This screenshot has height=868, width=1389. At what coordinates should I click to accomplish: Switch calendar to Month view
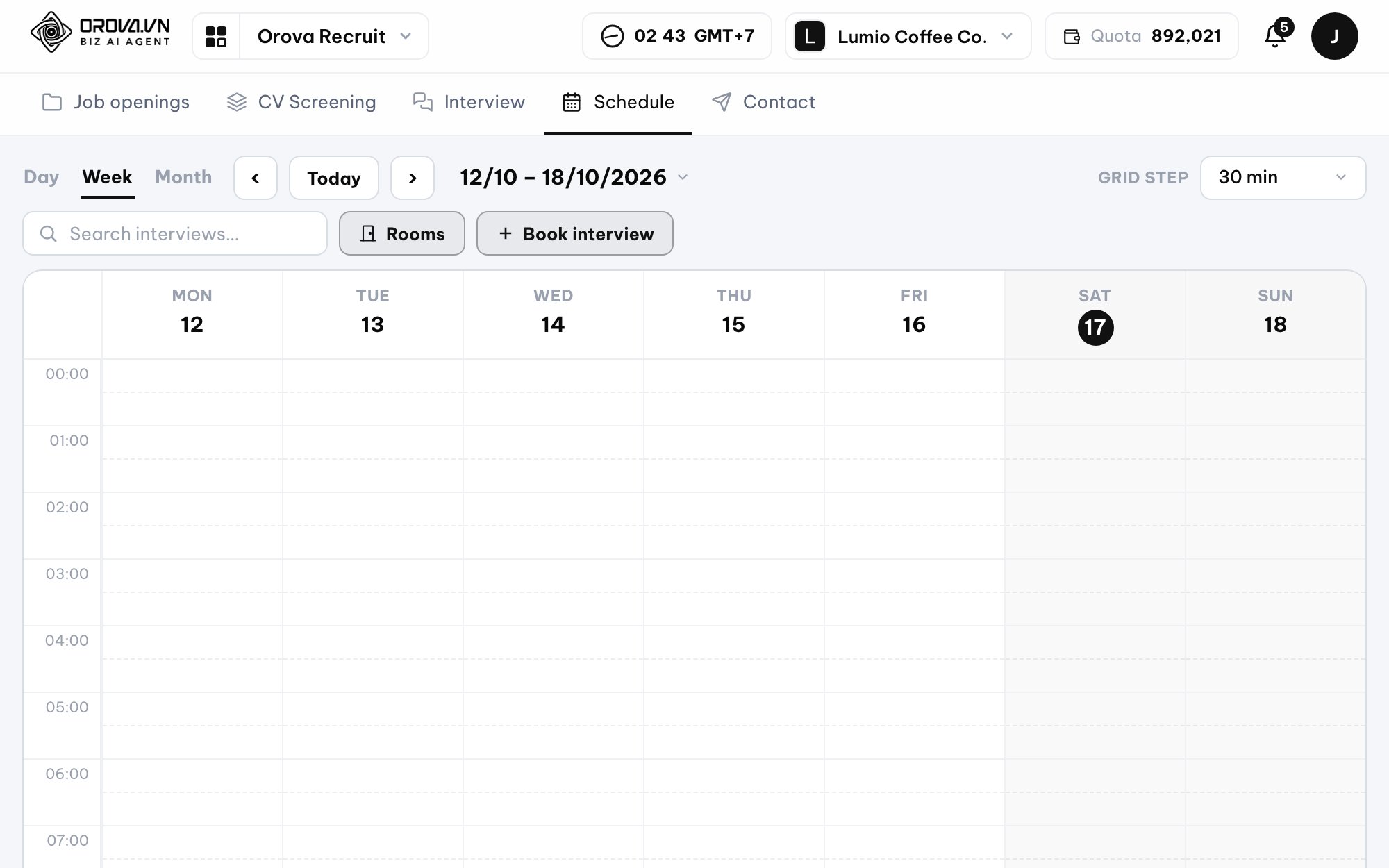(x=183, y=177)
